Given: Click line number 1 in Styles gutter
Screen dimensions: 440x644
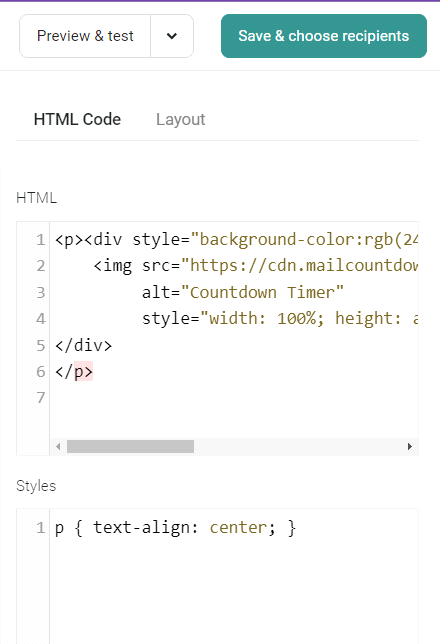Looking at the screenshot, I should [x=40, y=528].
